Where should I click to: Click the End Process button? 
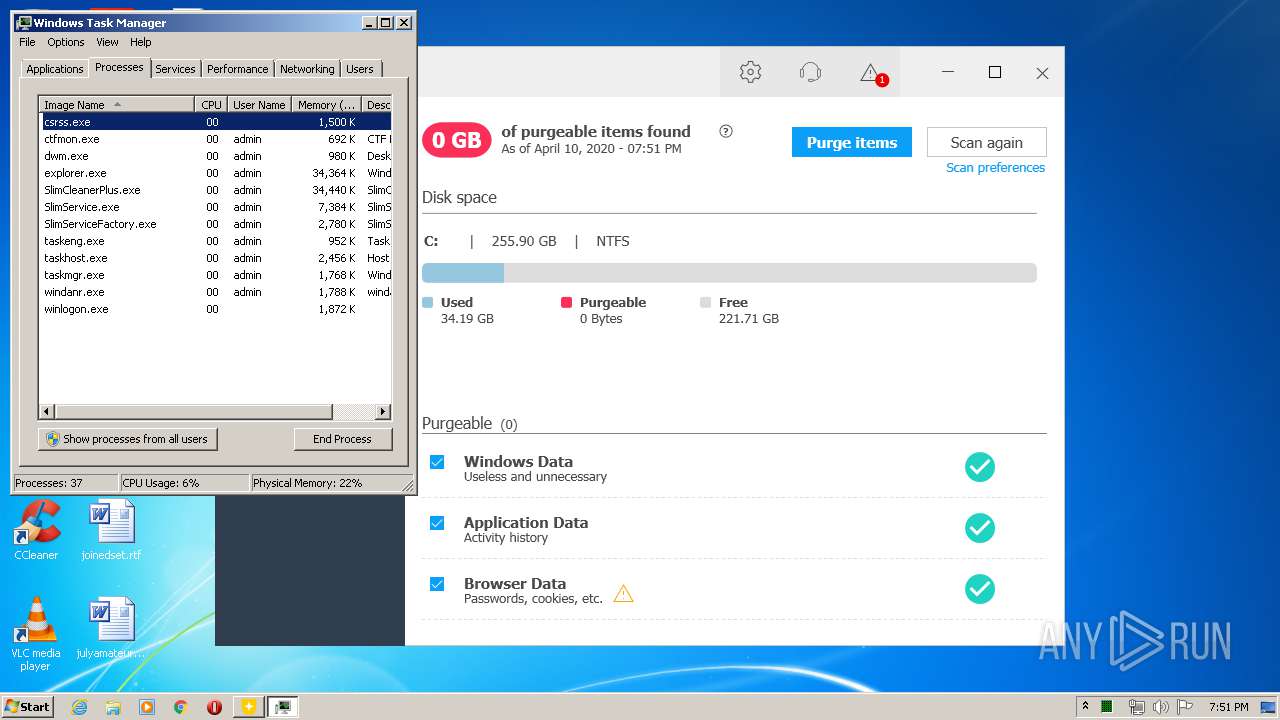343,439
